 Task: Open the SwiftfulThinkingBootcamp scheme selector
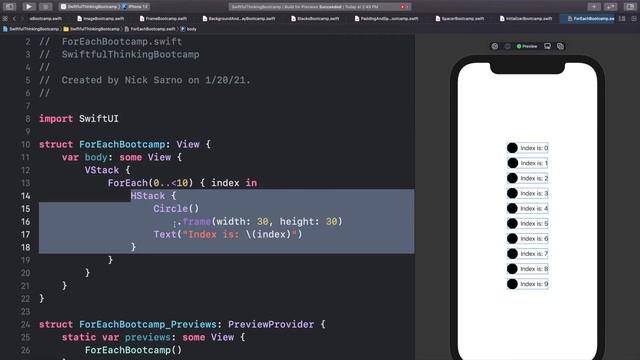[x=90, y=7]
